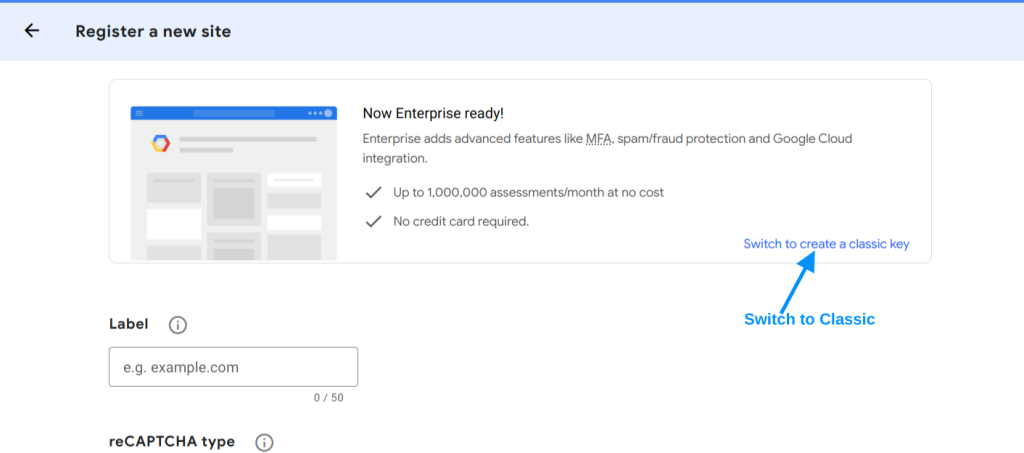Click the blue annotation arrow
Screen dimensions: 1024x453
(x=797, y=283)
